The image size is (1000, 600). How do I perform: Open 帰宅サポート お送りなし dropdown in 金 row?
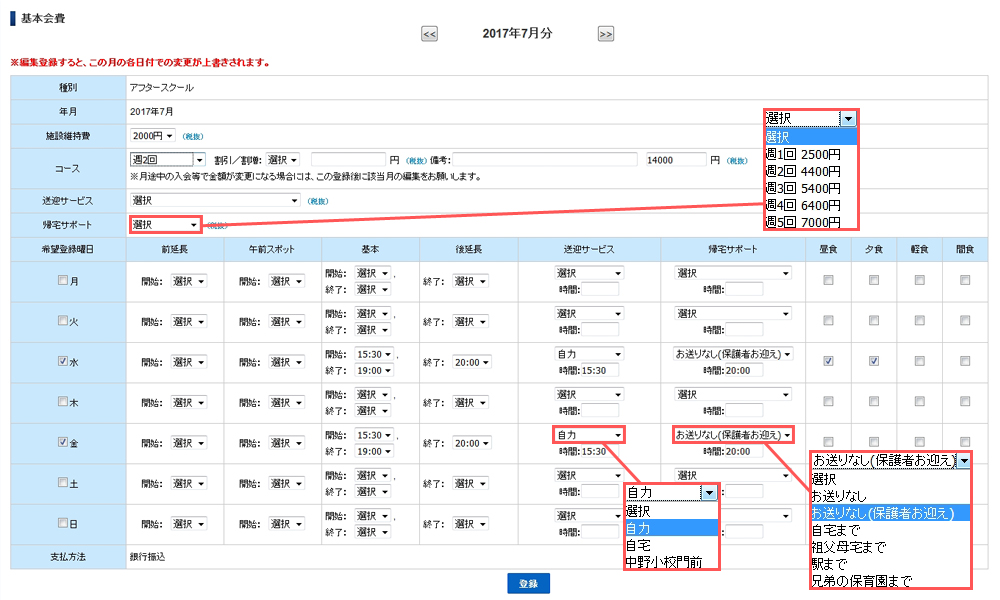(733, 435)
